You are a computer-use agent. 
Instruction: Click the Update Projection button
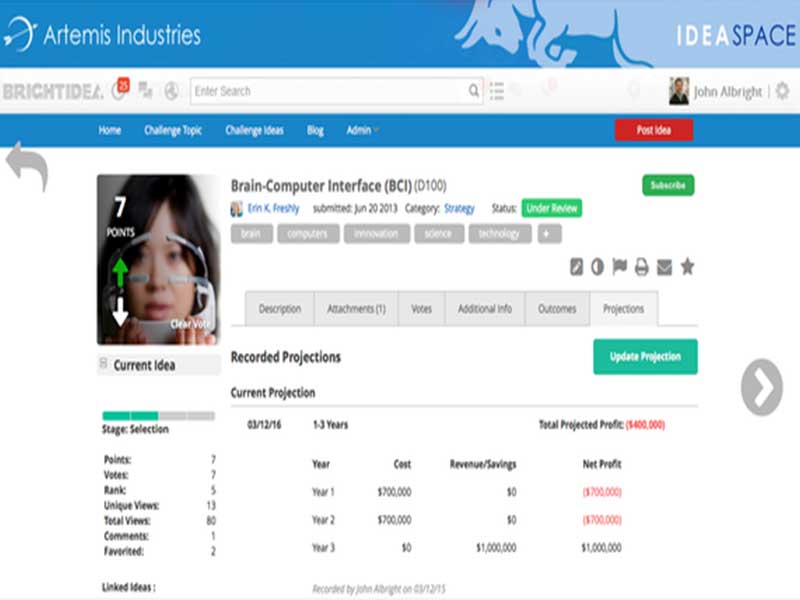click(x=645, y=356)
